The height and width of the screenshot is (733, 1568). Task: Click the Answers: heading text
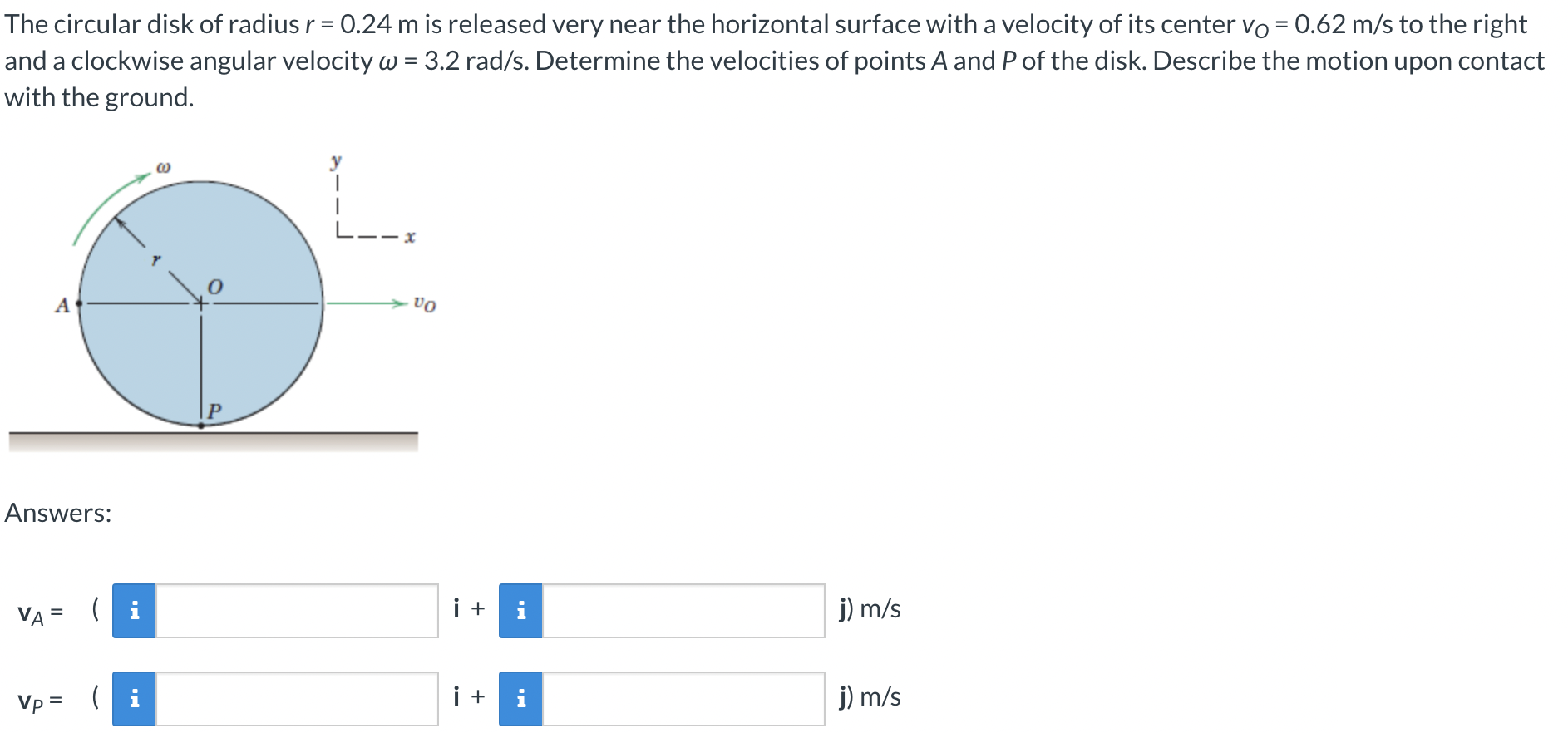(x=58, y=513)
